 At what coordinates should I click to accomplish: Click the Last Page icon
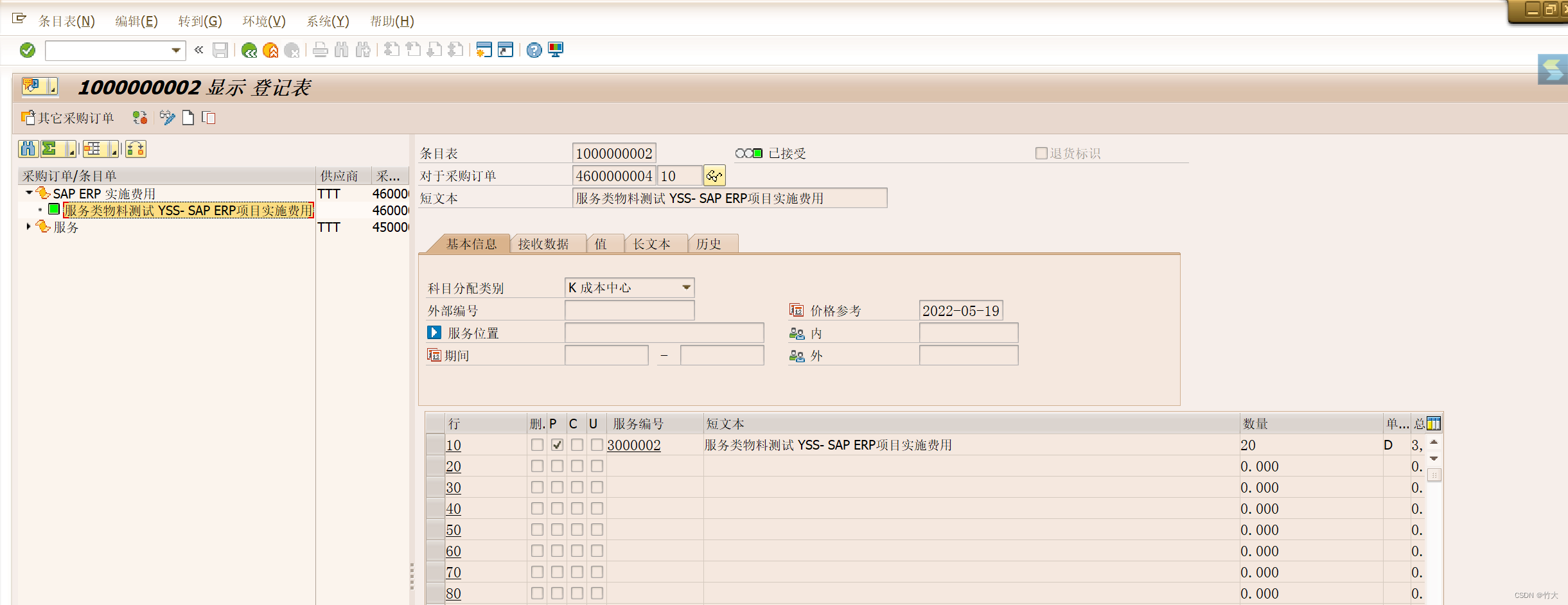(455, 50)
